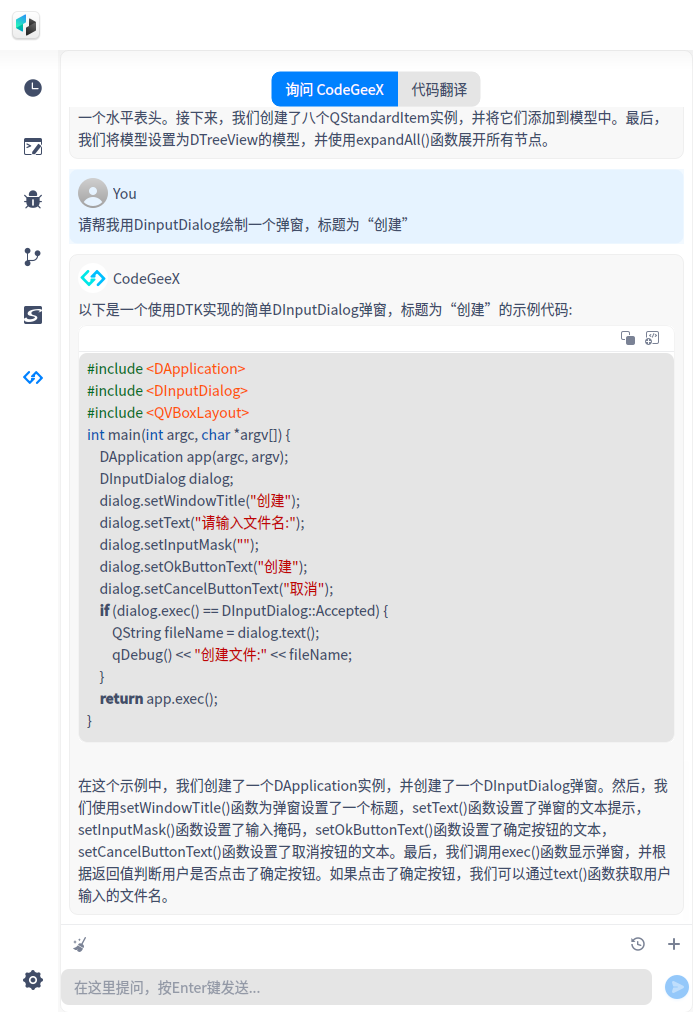Viewport: 693px width, 1012px height.
Task: Click the user prompt about DinputDialog
Action: point(243,225)
